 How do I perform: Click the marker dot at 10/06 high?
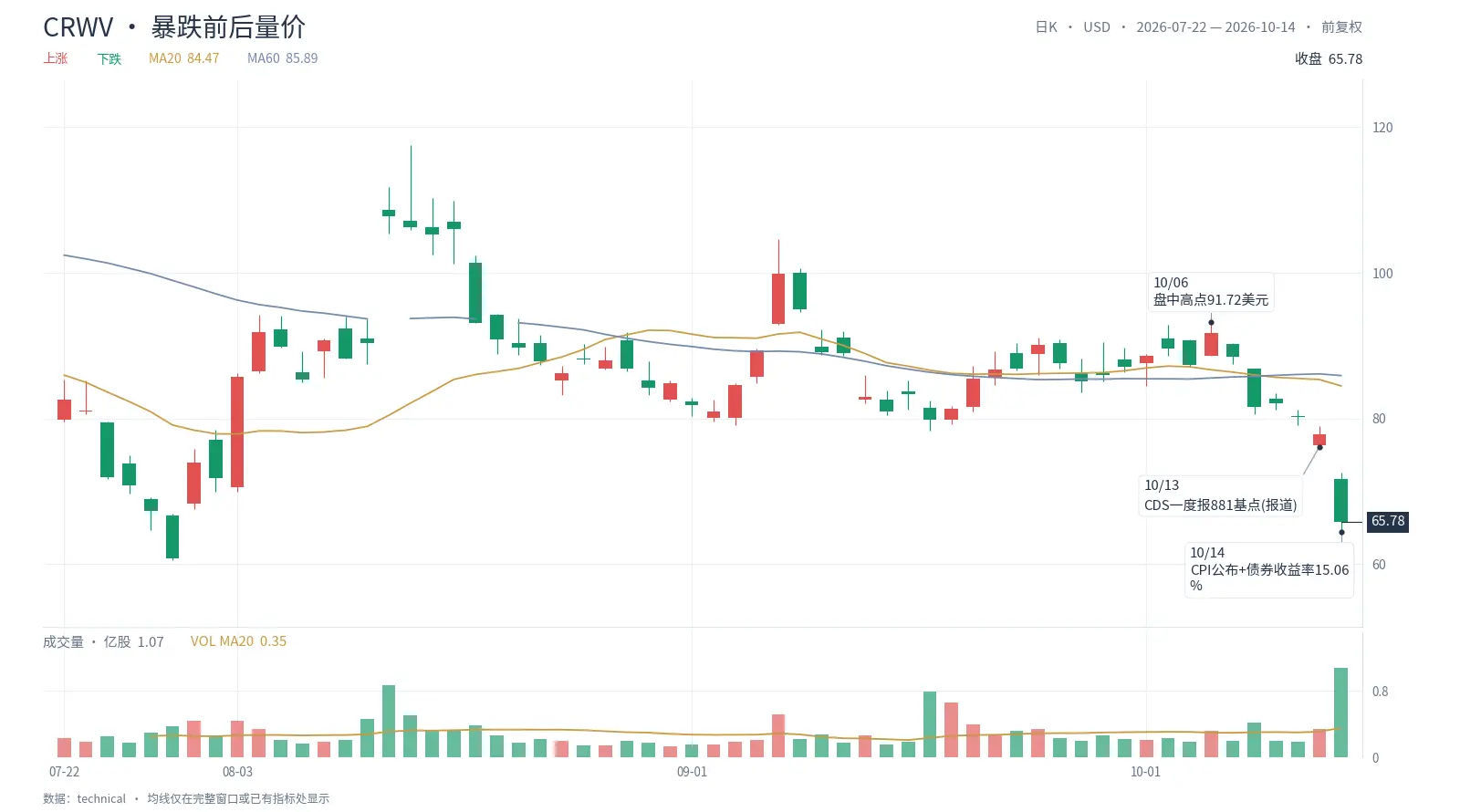1211,323
